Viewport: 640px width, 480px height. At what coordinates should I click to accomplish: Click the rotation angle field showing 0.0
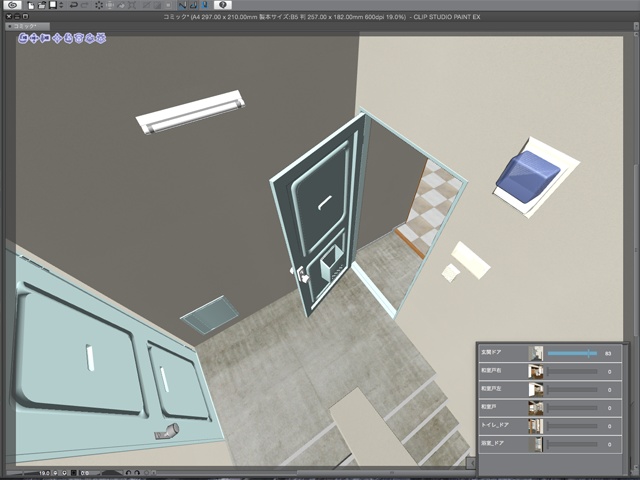point(86,473)
